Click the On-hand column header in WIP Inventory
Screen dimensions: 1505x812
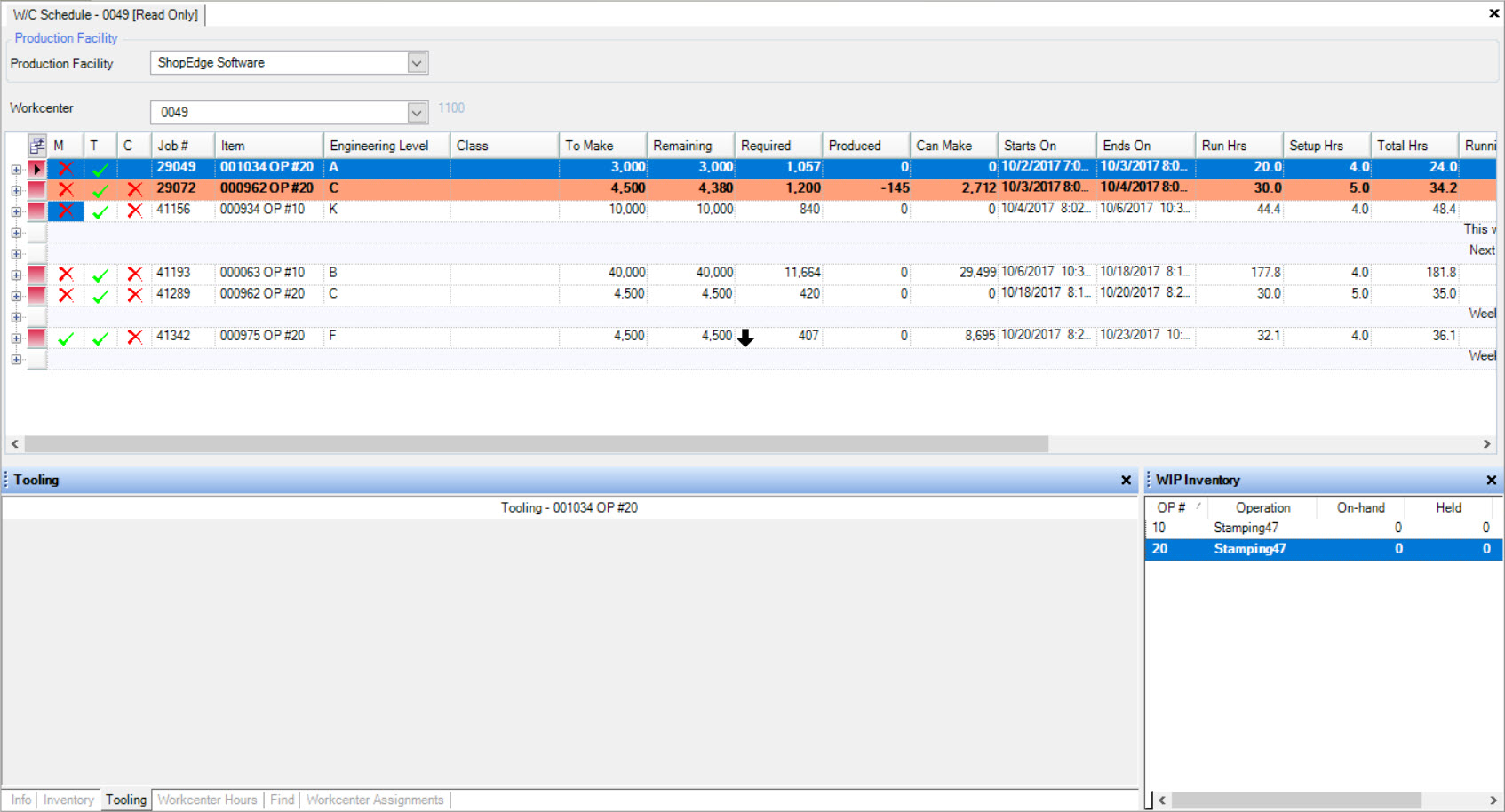coord(1360,507)
